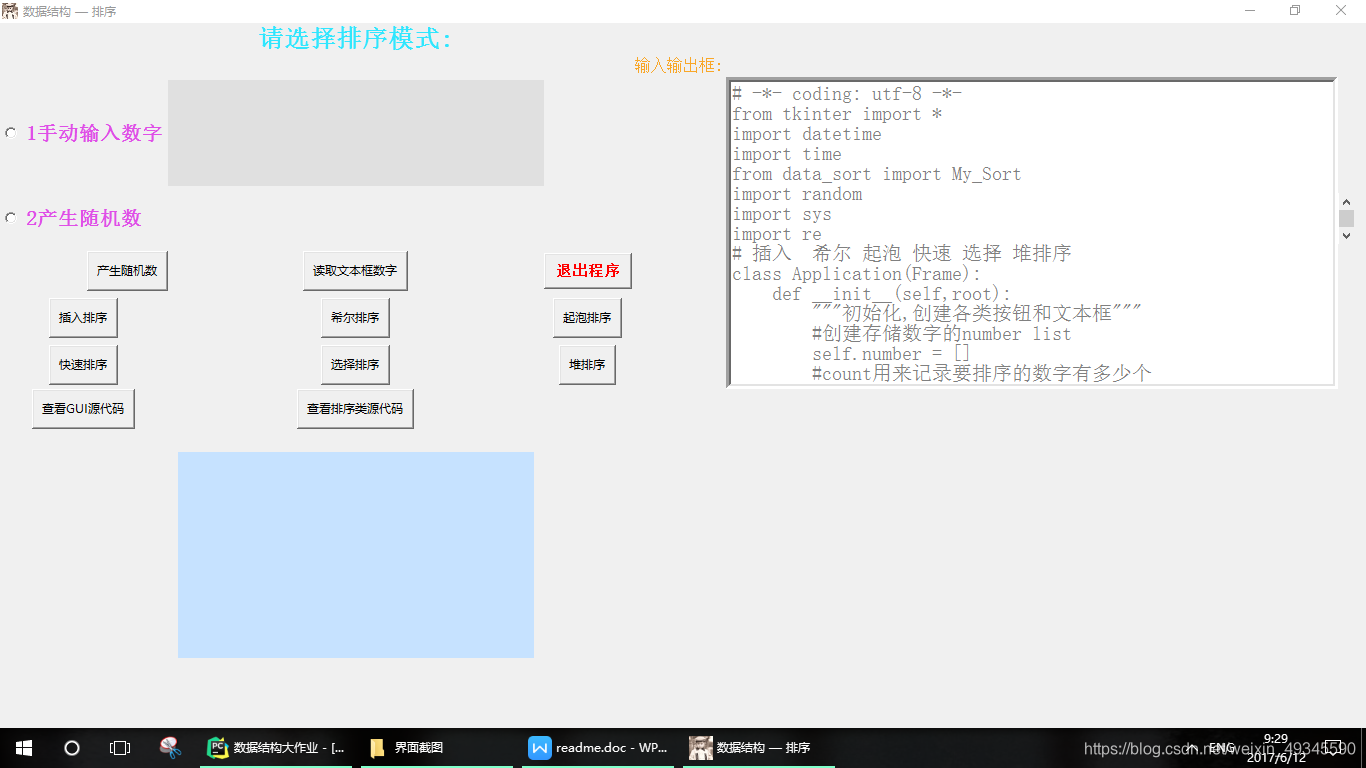Run 快速排序 sort
Viewport: 1366px width, 768px height.
coord(83,365)
